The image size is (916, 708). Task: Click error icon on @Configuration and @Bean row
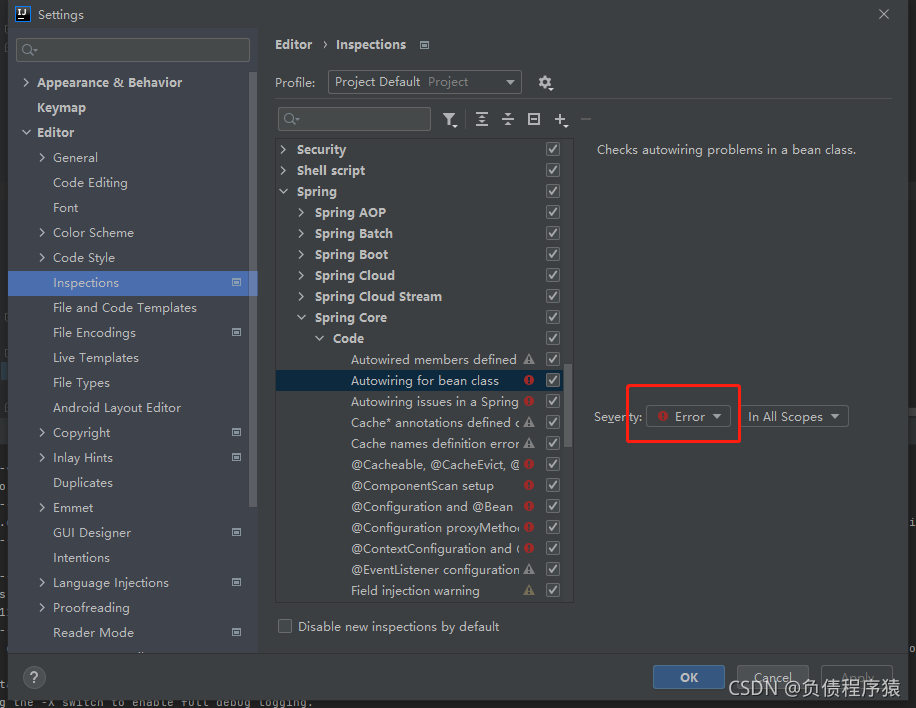[x=529, y=506]
